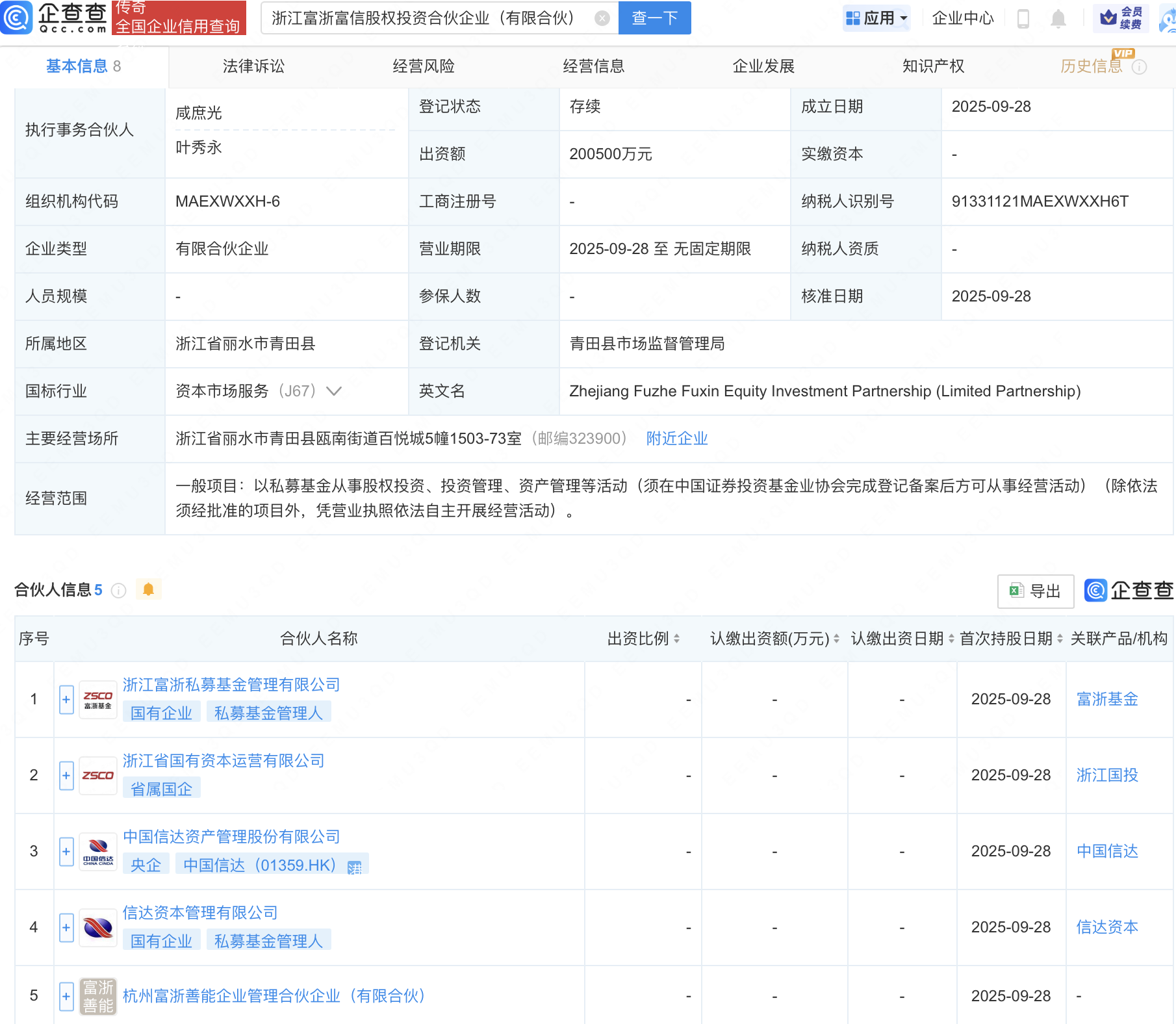The height and width of the screenshot is (1024, 1176).
Task: Open the notifications bell in header
Action: pos(1058,19)
